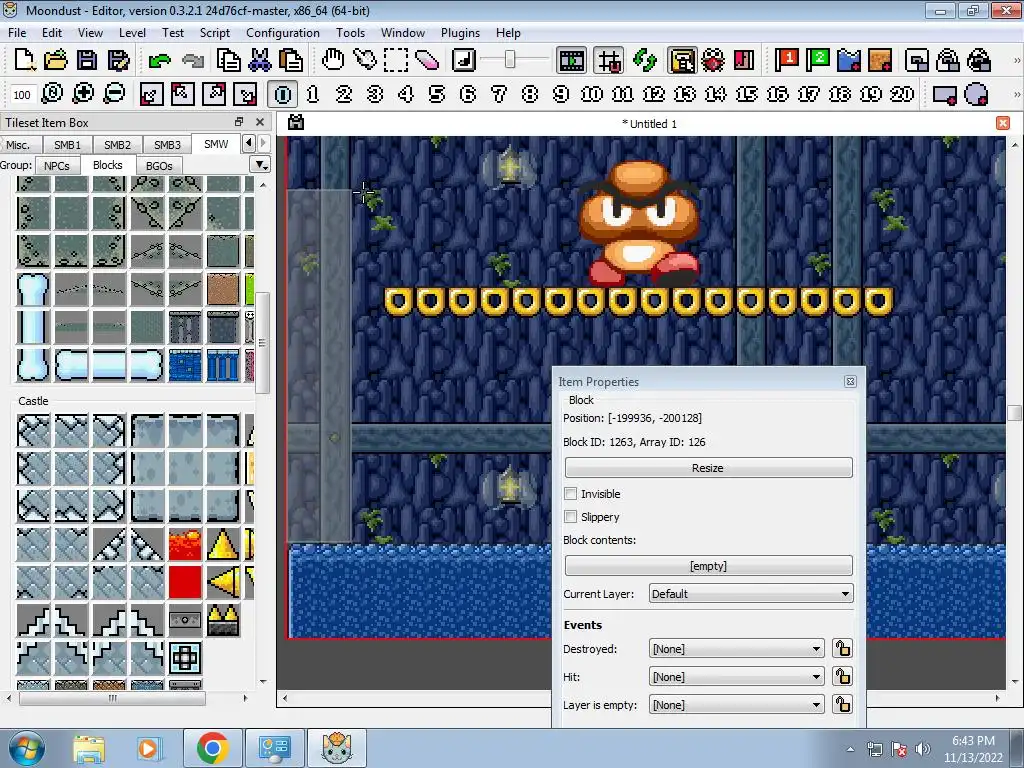Open a file with the folder icon
Image resolution: width=1024 pixels, height=768 pixels.
[x=56, y=61]
